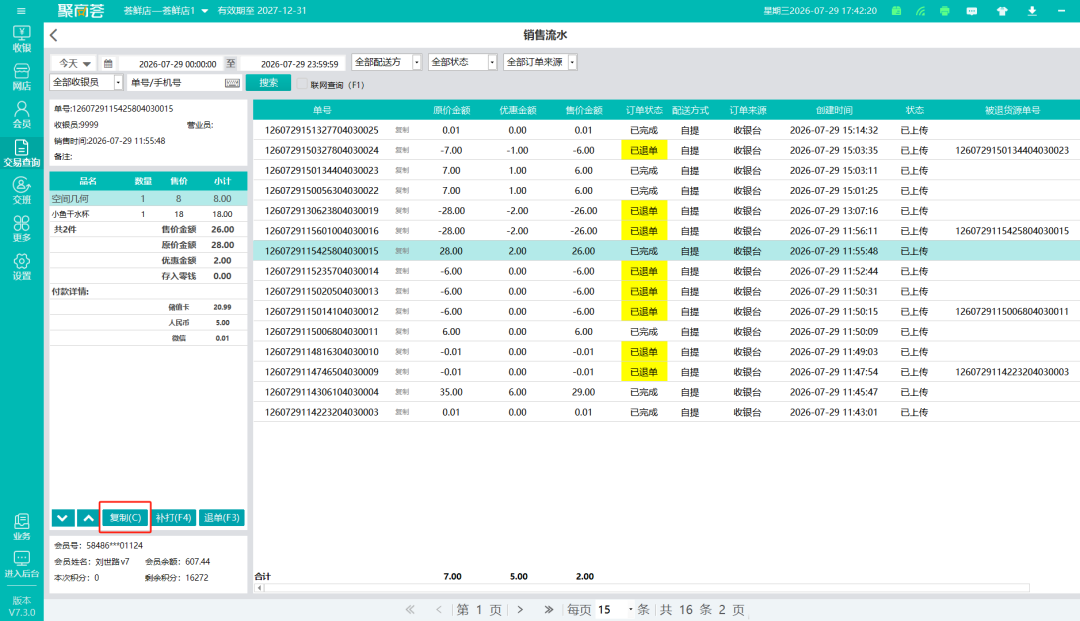Click the download icon in title bar

[1032, 11]
